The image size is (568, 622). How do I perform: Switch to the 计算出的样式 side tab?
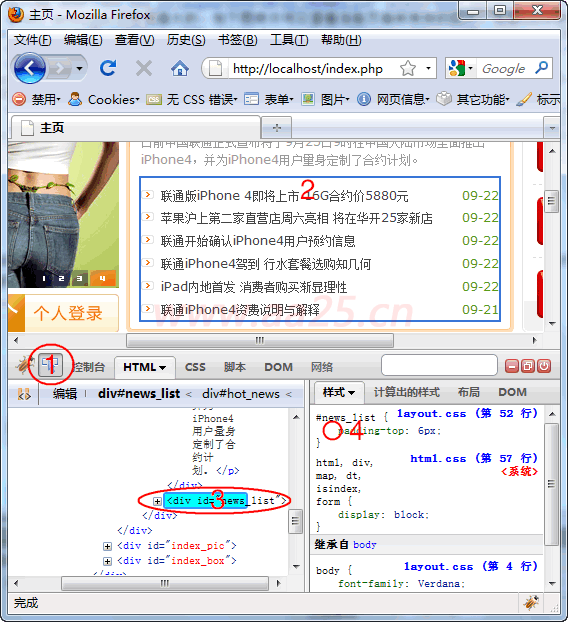(x=407, y=392)
